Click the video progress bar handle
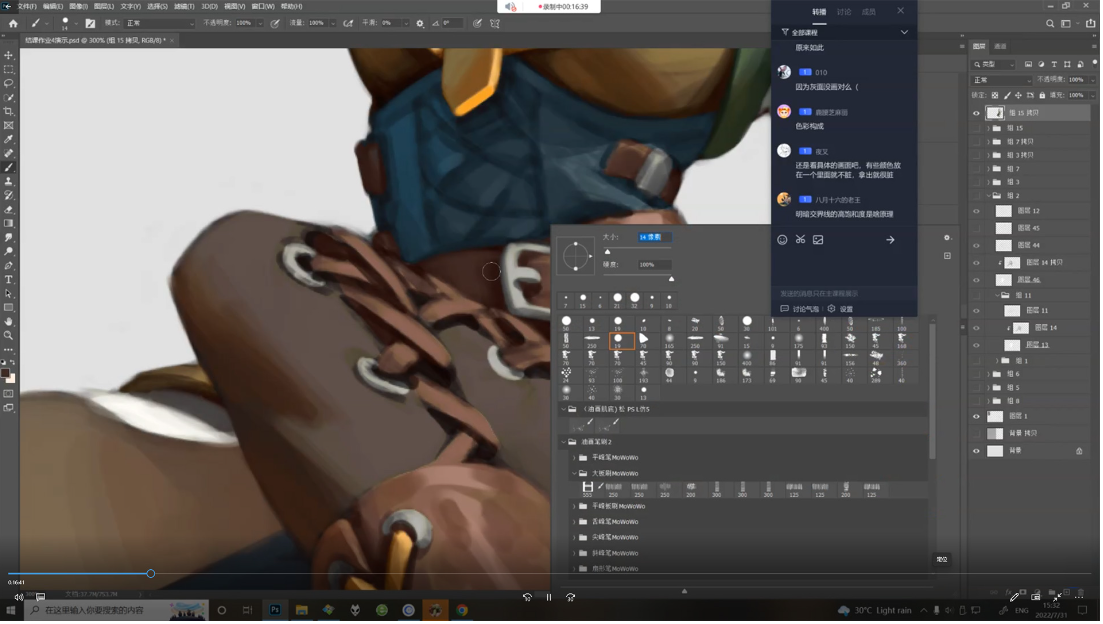The width and height of the screenshot is (1103, 624). tap(151, 574)
